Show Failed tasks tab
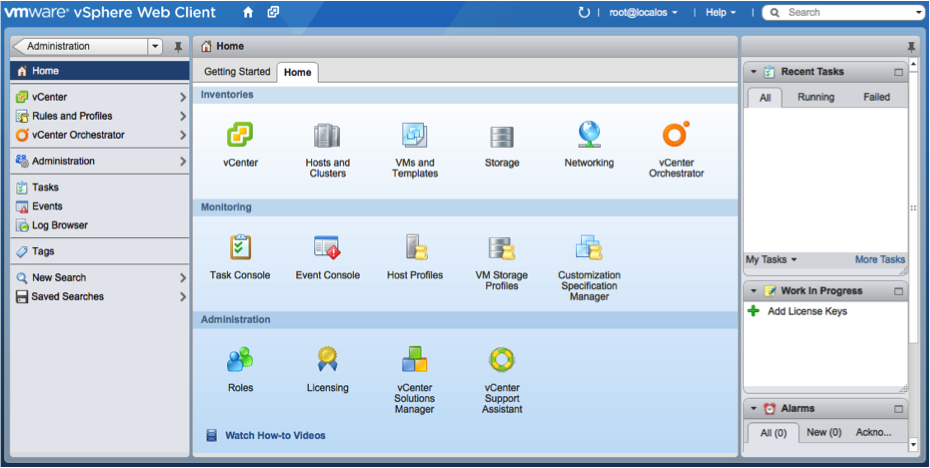The image size is (930, 468). tap(877, 97)
